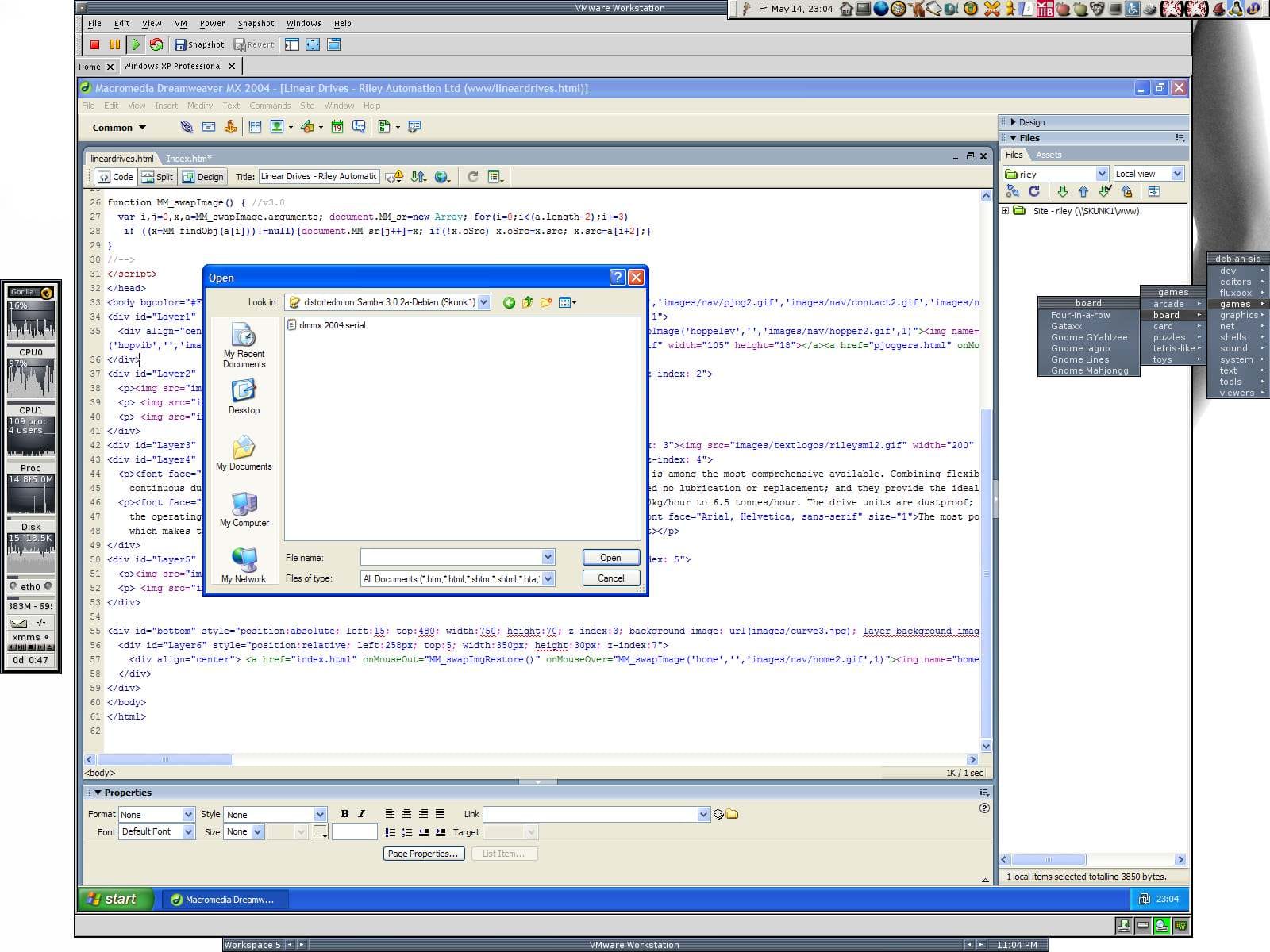Viewport: 1270px width, 952px height.
Task: Insert a table from the Common bar
Action: pos(255,127)
